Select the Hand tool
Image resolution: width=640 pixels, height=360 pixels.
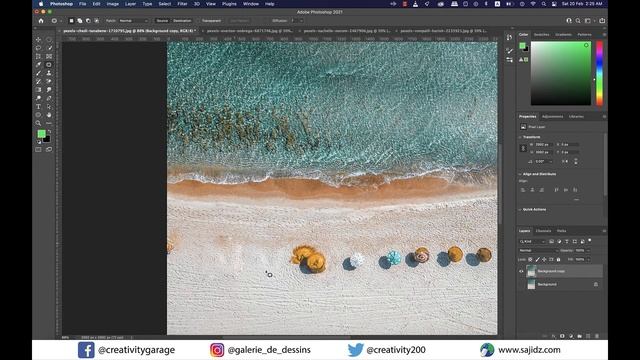pos(49,115)
